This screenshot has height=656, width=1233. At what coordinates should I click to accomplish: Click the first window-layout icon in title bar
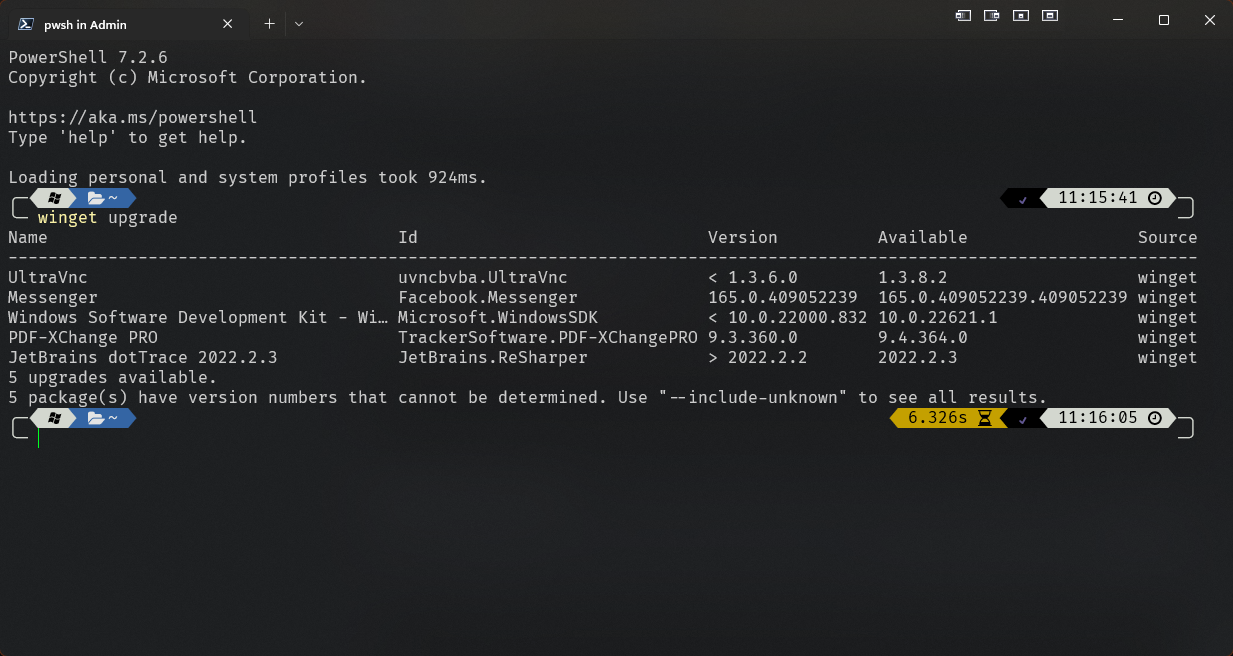click(962, 16)
